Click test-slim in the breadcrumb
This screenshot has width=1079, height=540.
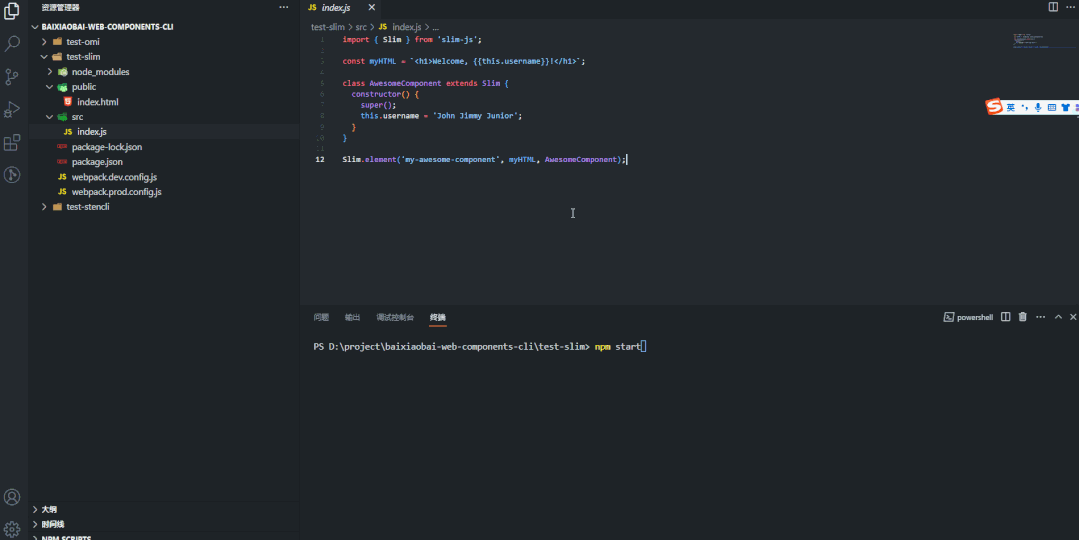click(328, 27)
